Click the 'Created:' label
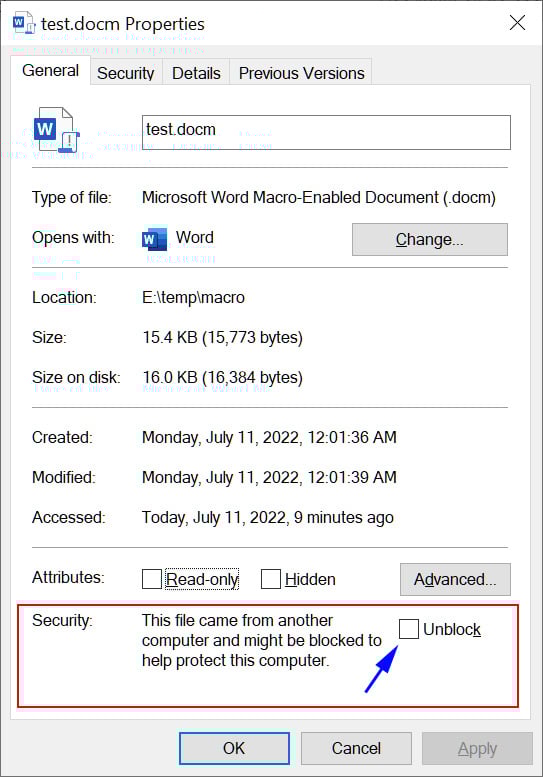The width and height of the screenshot is (543, 777). pyautogui.click(x=62, y=438)
